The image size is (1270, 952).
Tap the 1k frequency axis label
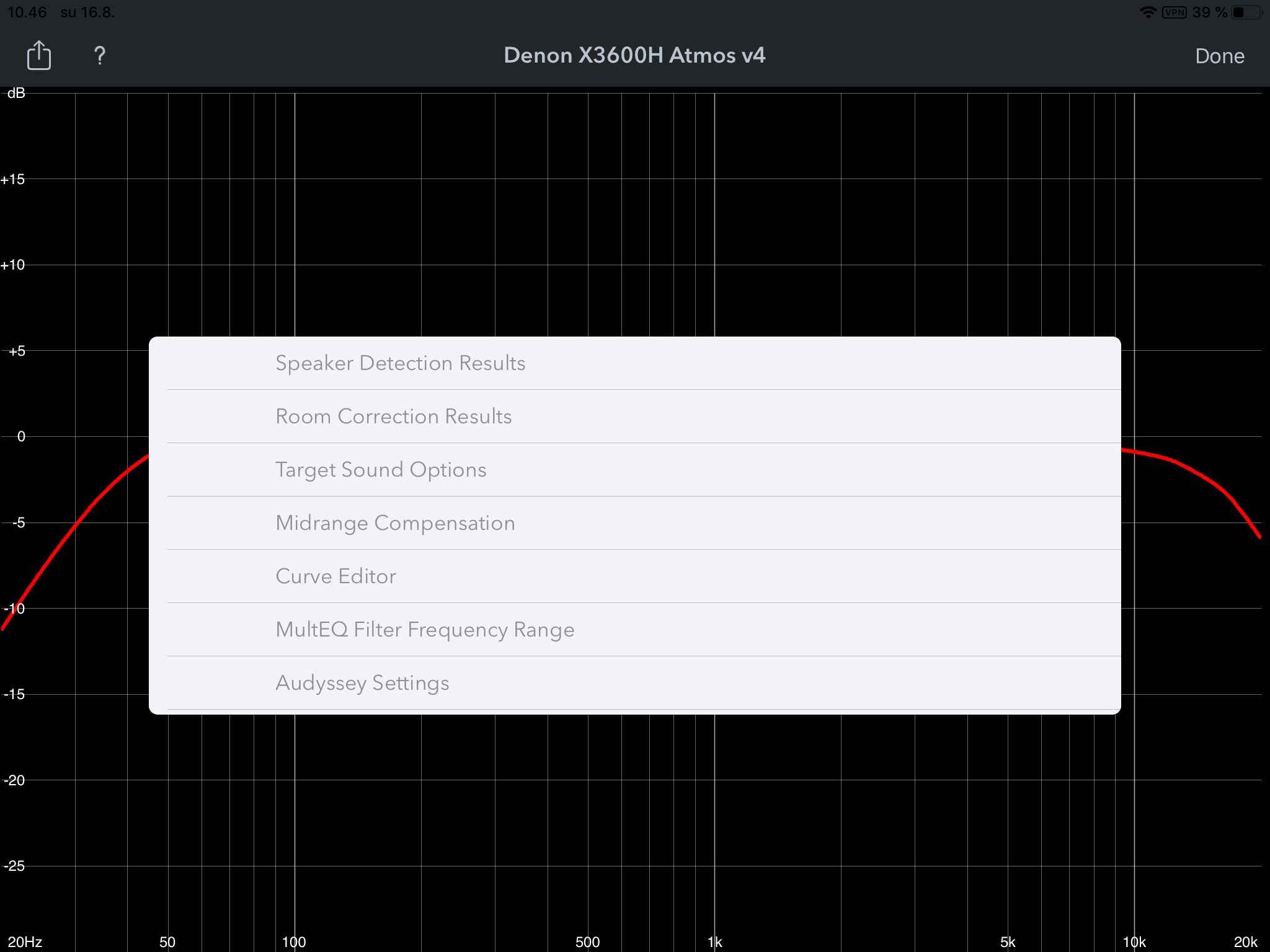tap(714, 942)
